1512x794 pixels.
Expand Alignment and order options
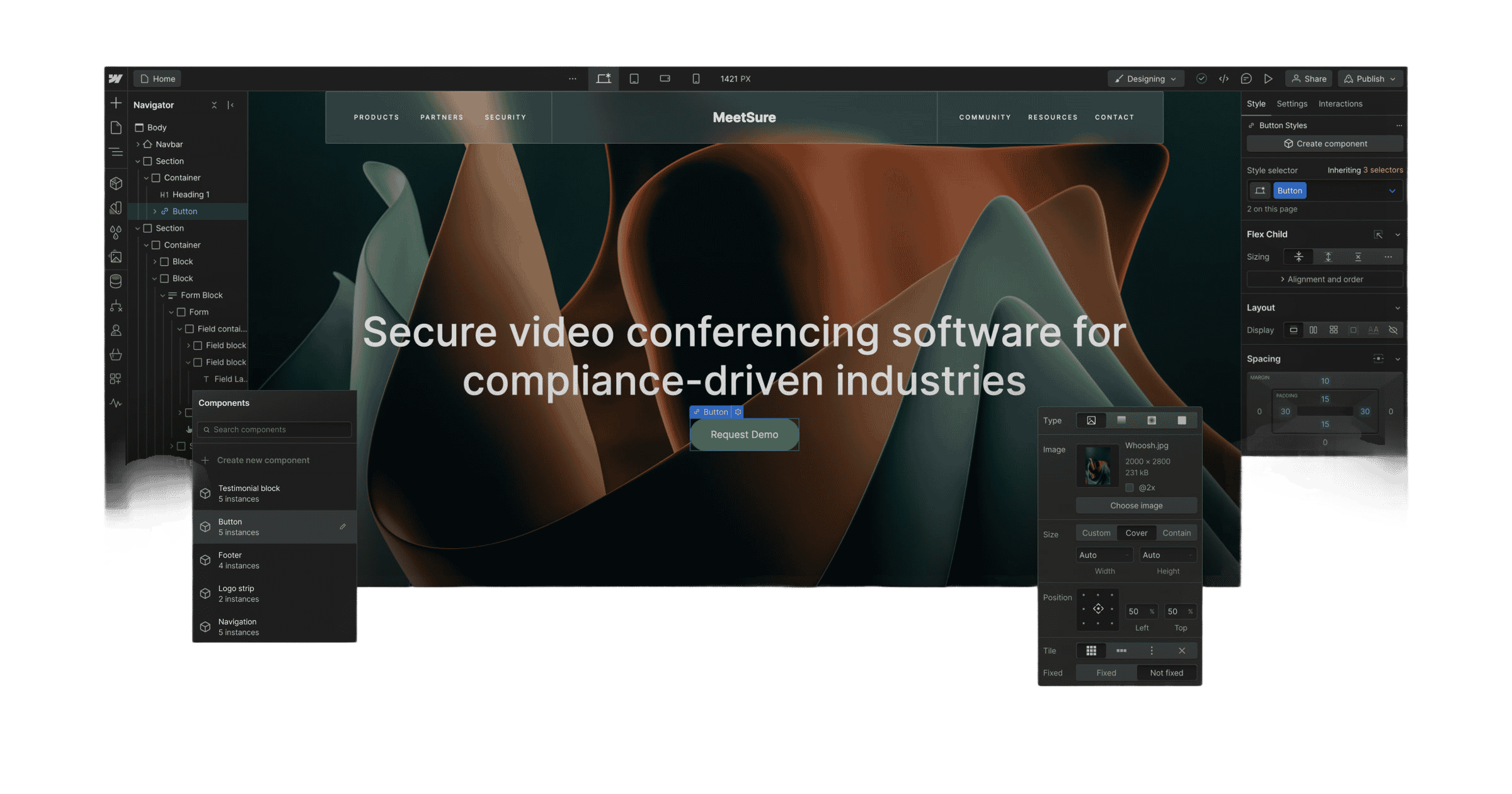pos(1324,279)
